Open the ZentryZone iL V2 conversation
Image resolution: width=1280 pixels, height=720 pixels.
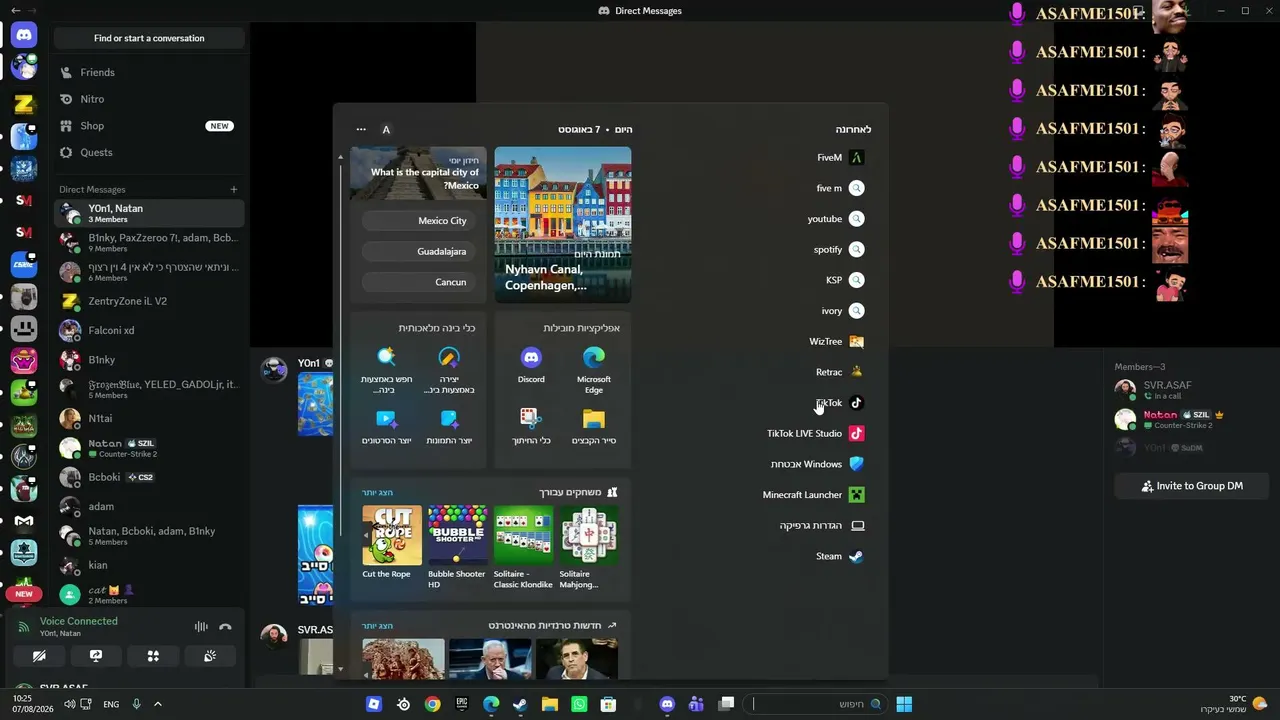pyautogui.click(x=149, y=301)
